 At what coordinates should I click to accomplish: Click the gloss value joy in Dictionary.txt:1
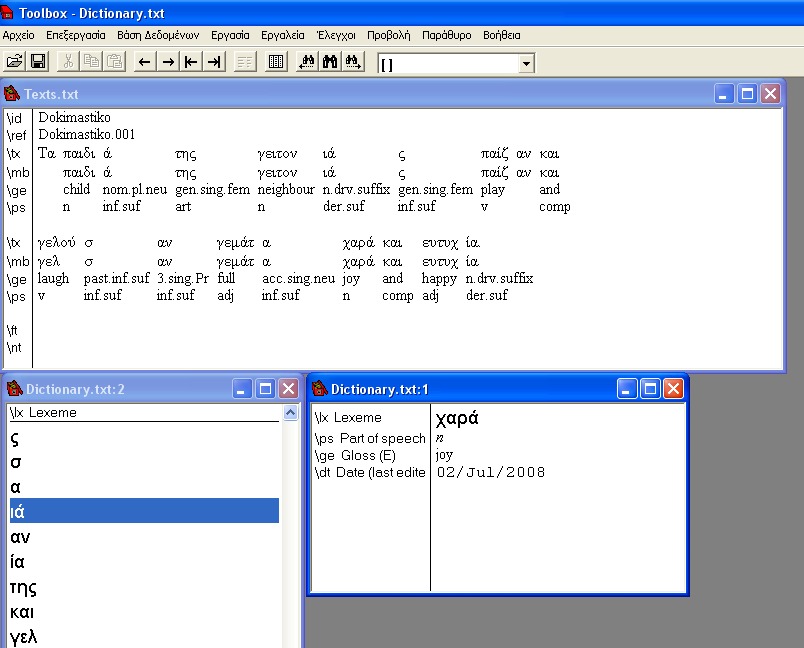coord(444,455)
